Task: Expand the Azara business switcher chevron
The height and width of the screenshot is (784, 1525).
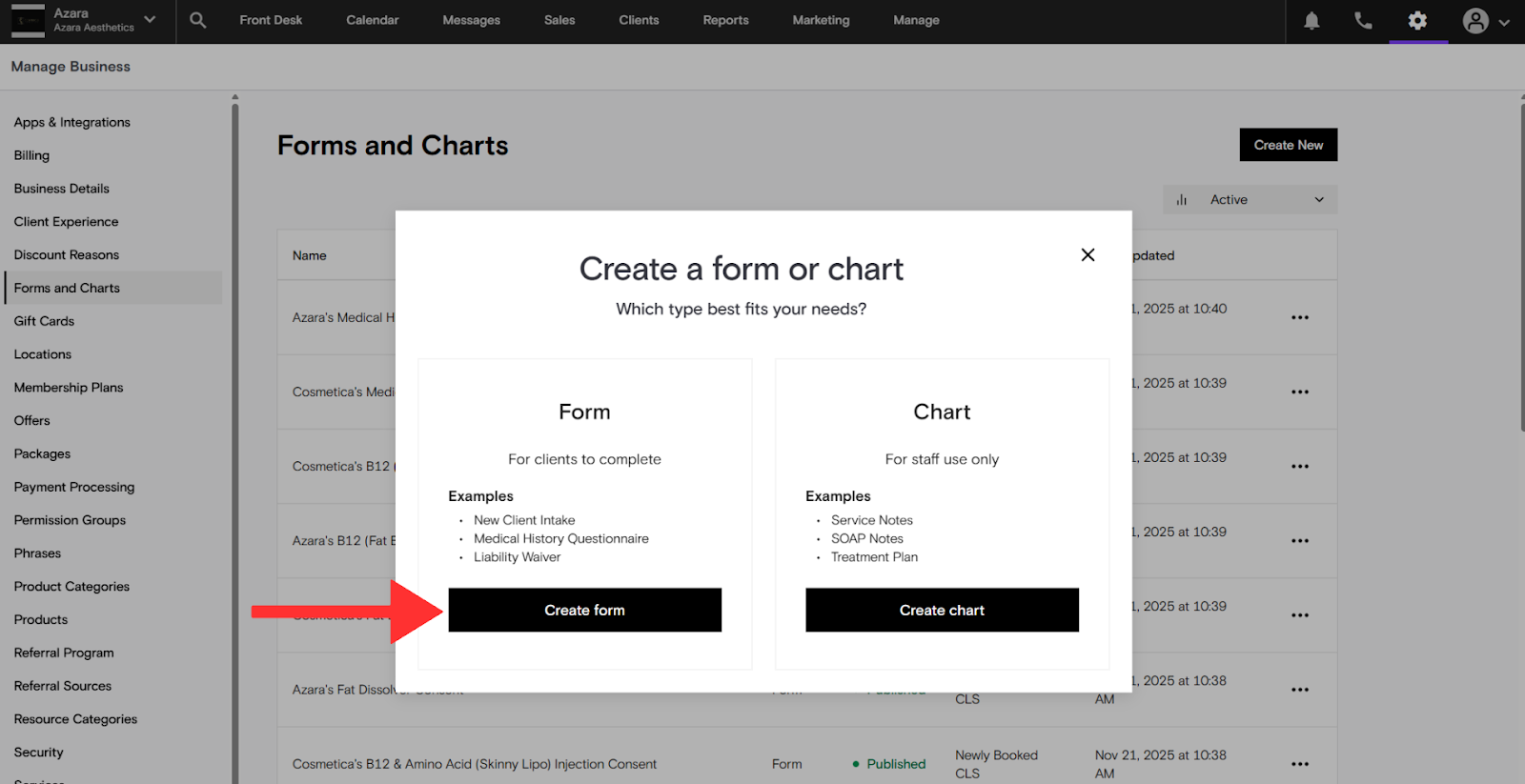Action: pyautogui.click(x=150, y=19)
